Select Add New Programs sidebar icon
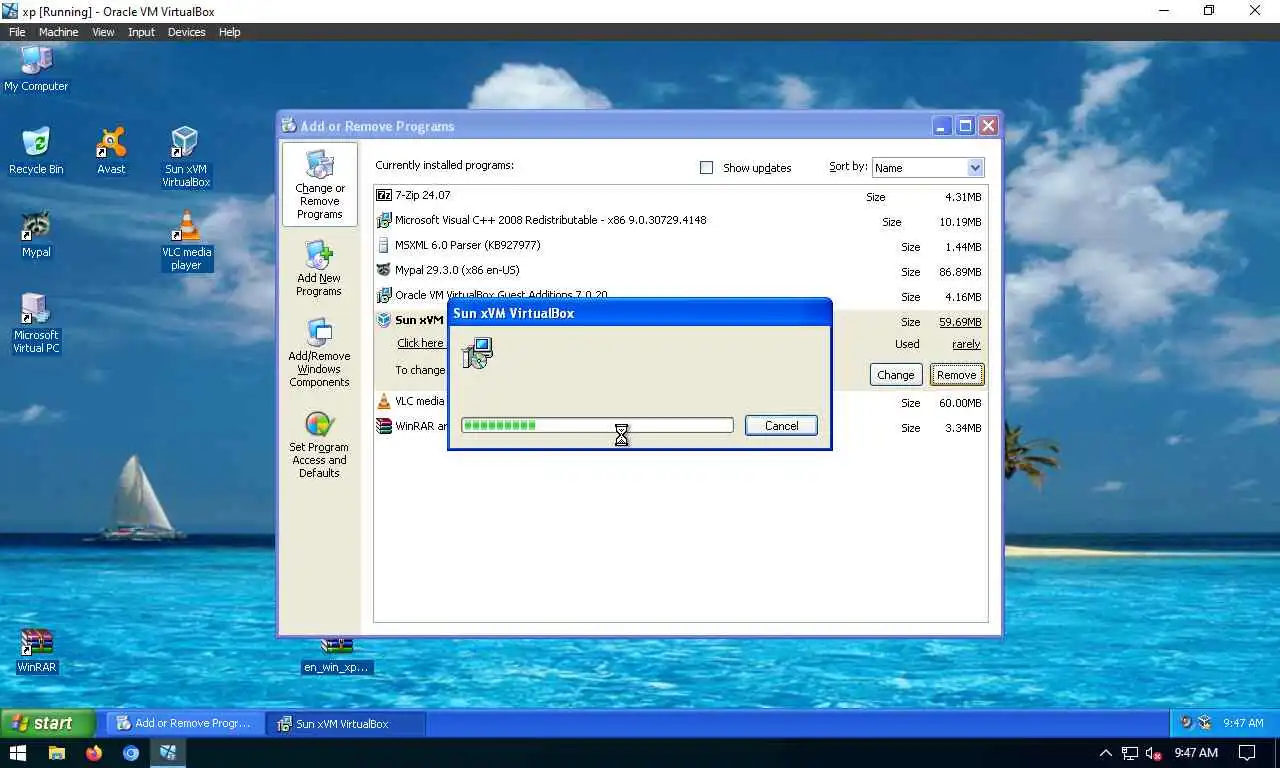Viewport: 1280px width, 768px height. [319, 268]
